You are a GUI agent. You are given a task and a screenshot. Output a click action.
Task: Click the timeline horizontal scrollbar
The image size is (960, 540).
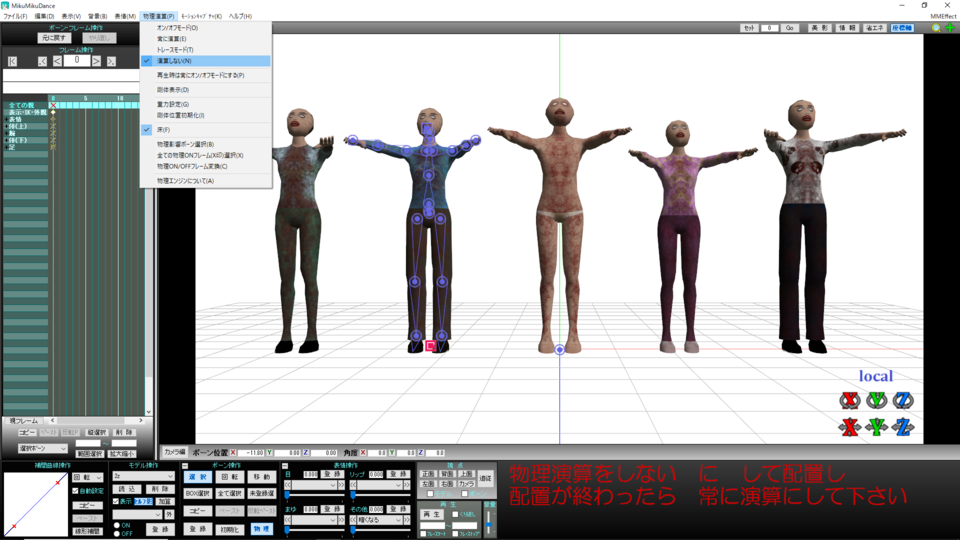tap(96, 421)
